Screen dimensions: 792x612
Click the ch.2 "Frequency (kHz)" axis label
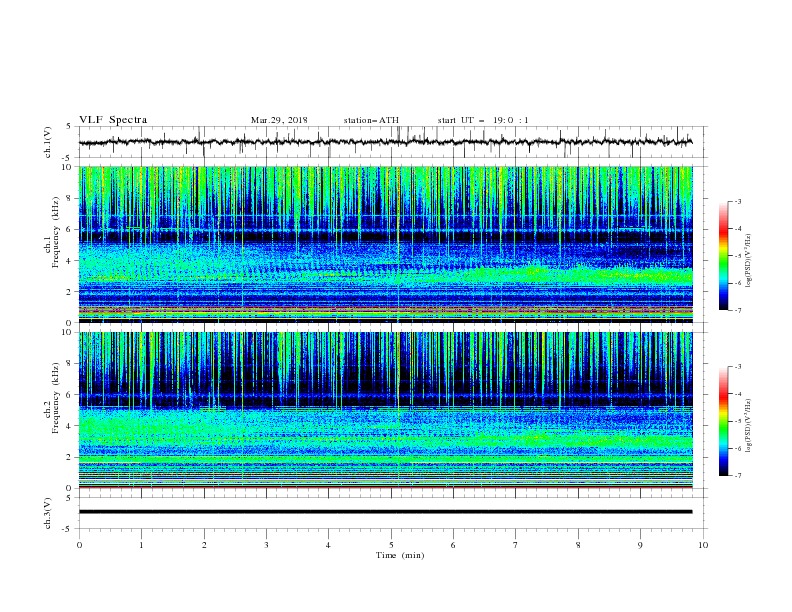[x=56, y=397]
